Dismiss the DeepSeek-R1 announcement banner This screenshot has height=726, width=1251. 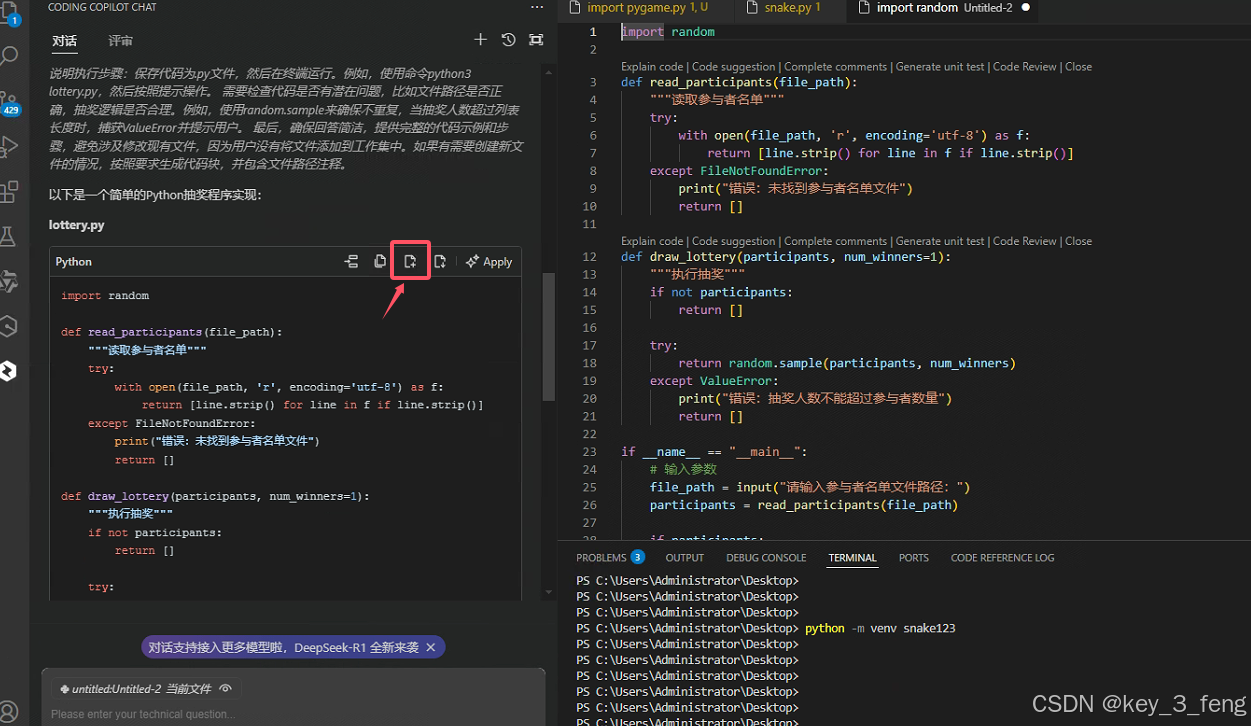[430, 648]
